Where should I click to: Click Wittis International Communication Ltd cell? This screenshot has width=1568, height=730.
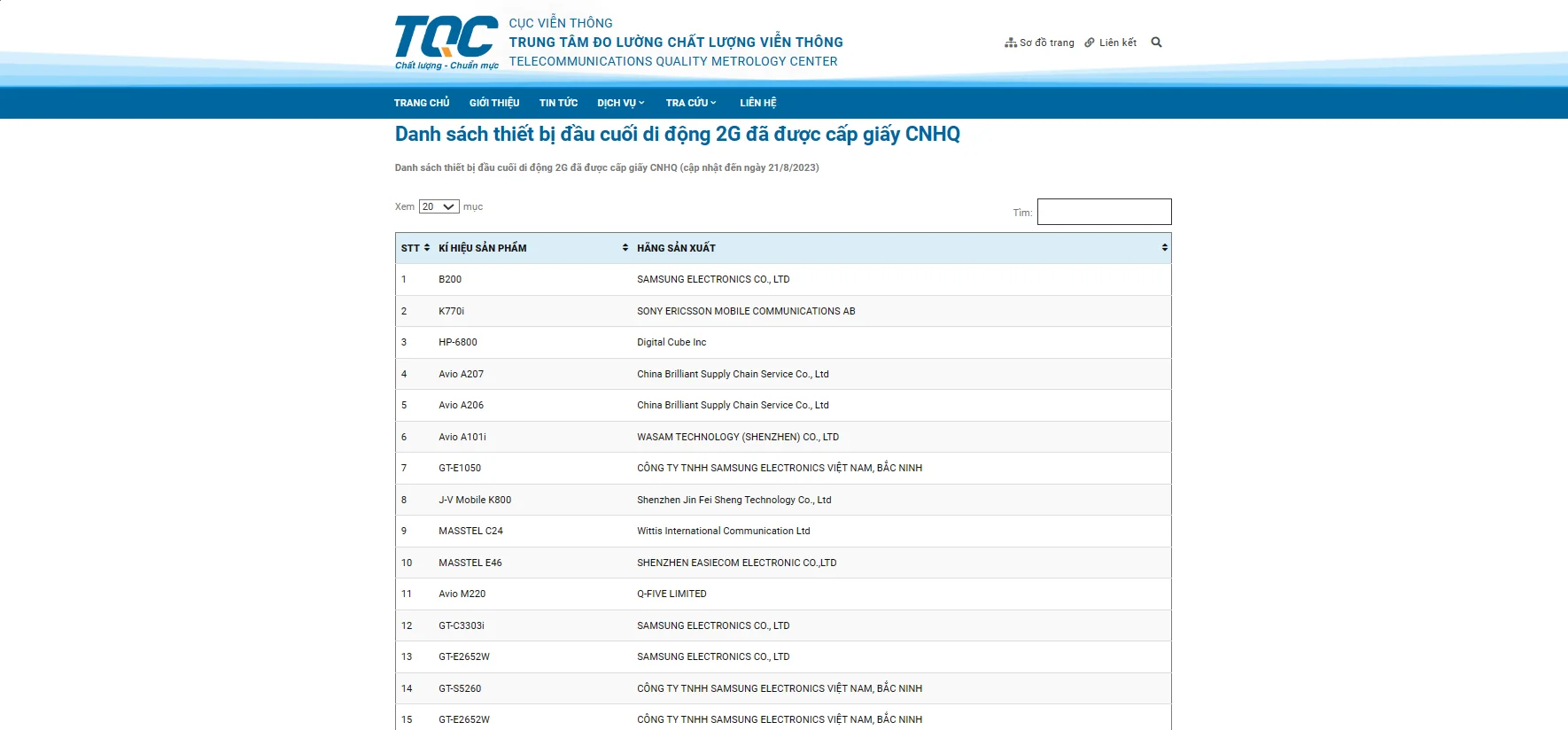tap(724, 531)
